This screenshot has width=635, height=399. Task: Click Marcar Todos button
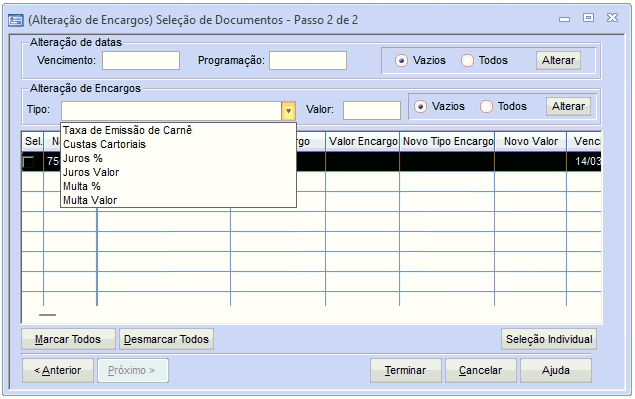point(68,339)
